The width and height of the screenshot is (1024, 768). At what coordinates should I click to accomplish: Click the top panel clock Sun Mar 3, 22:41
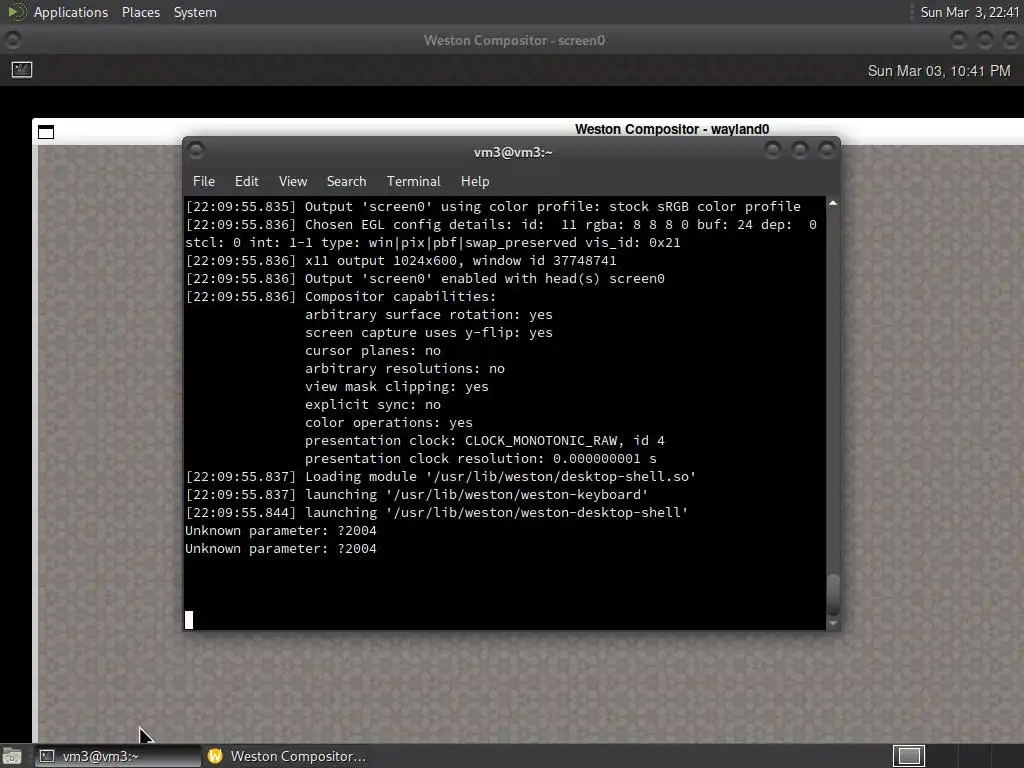969,12
